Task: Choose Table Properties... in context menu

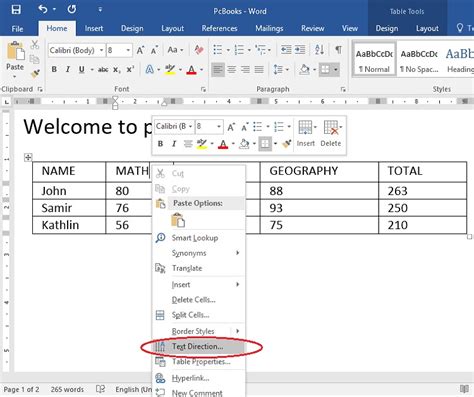Action: tap(199, 362)
